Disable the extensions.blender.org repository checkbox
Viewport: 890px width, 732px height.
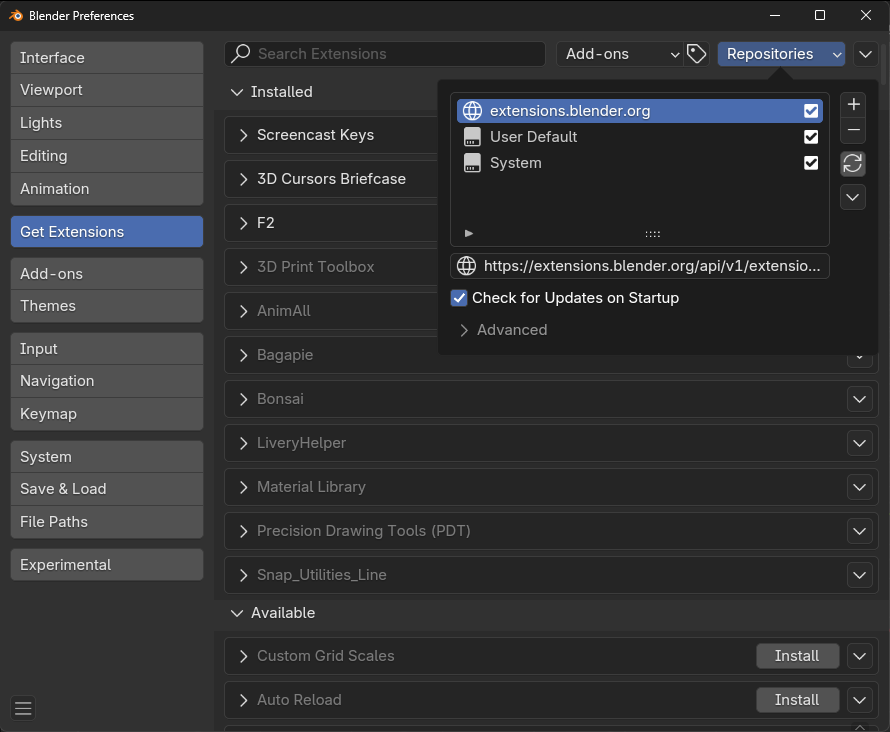point(811,111)
